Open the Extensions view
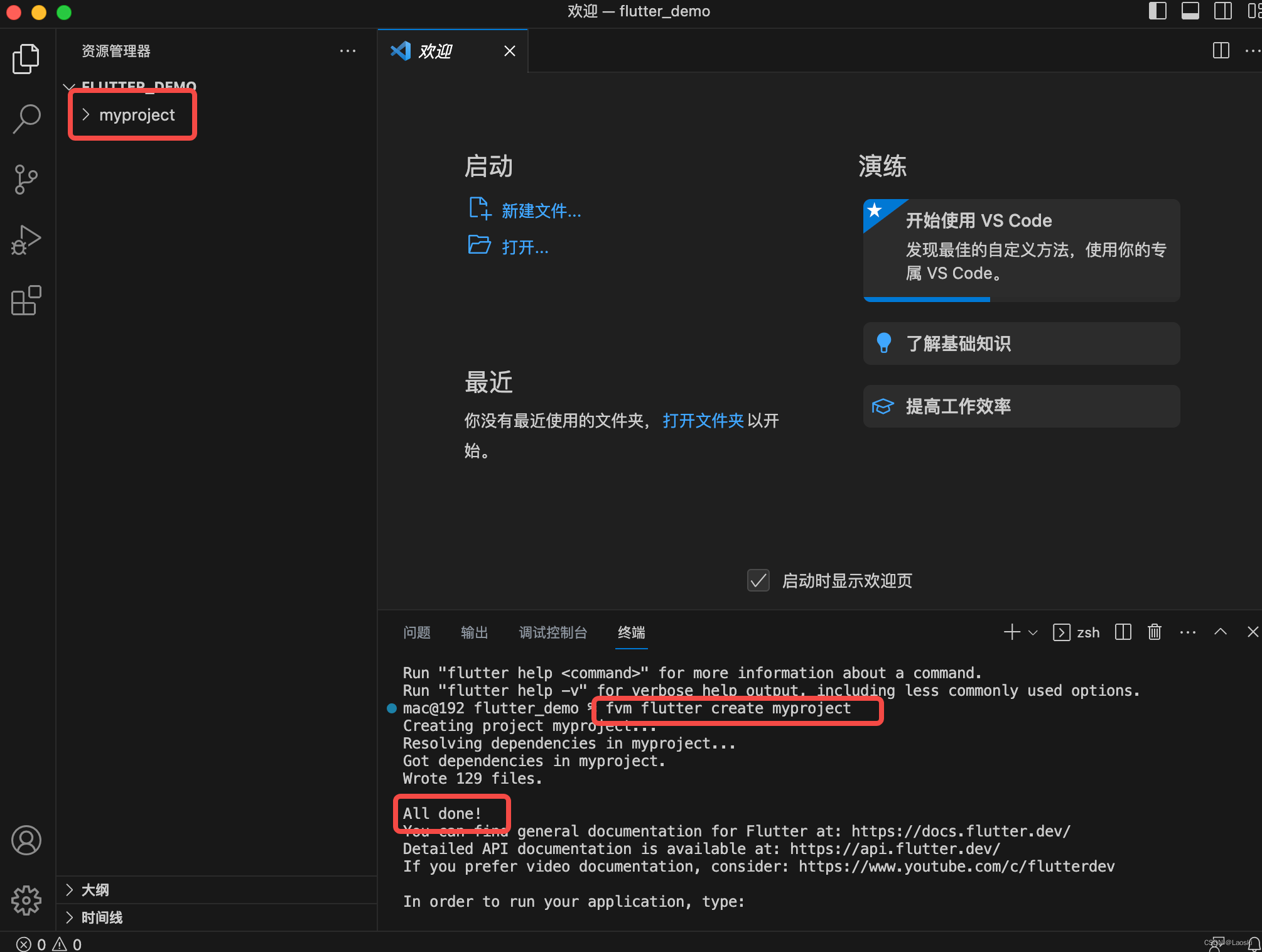This screenshot has height=952, width=1262. point(26,301)
